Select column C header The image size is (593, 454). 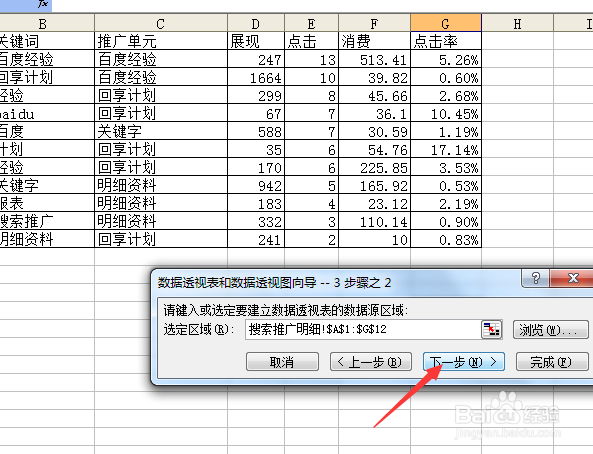click(x=161, y=24)
